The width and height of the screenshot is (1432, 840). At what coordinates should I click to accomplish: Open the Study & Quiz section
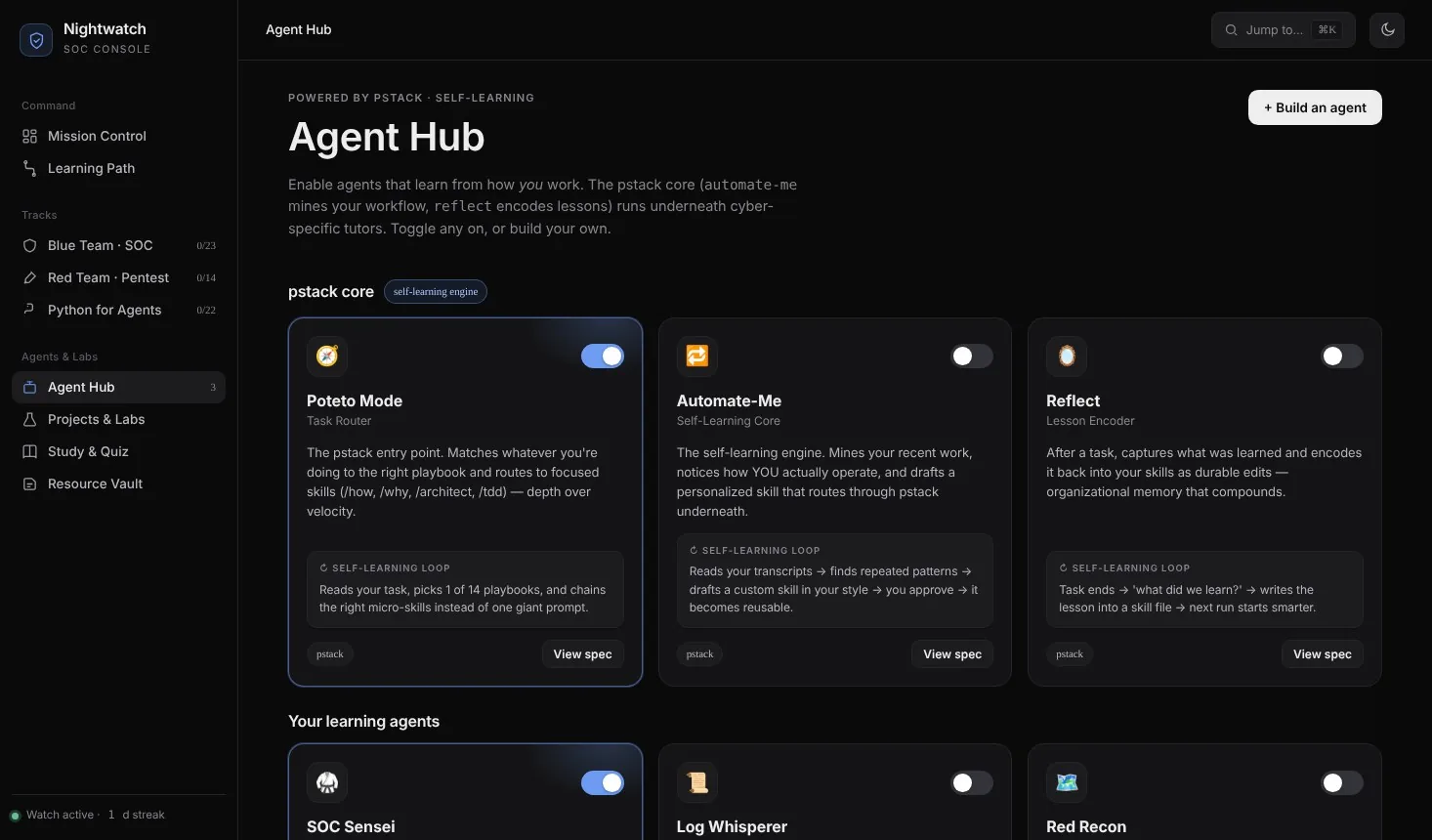click(118, 451)
